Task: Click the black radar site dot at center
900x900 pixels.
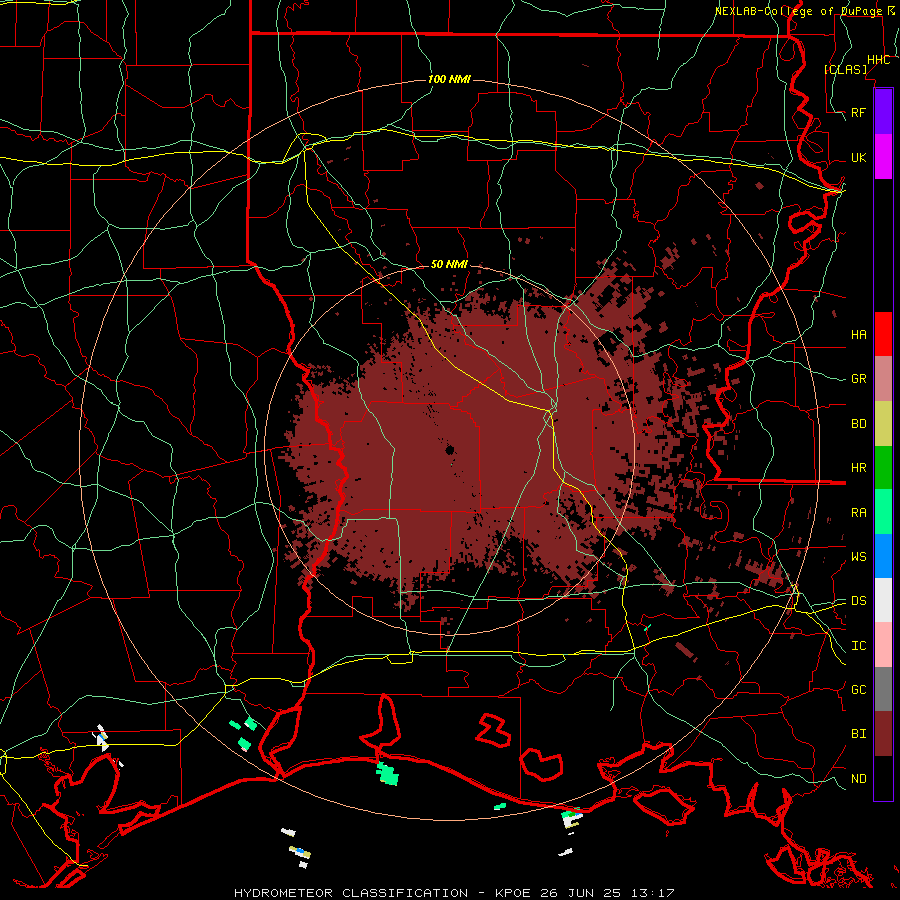Action: pos(450,449)
